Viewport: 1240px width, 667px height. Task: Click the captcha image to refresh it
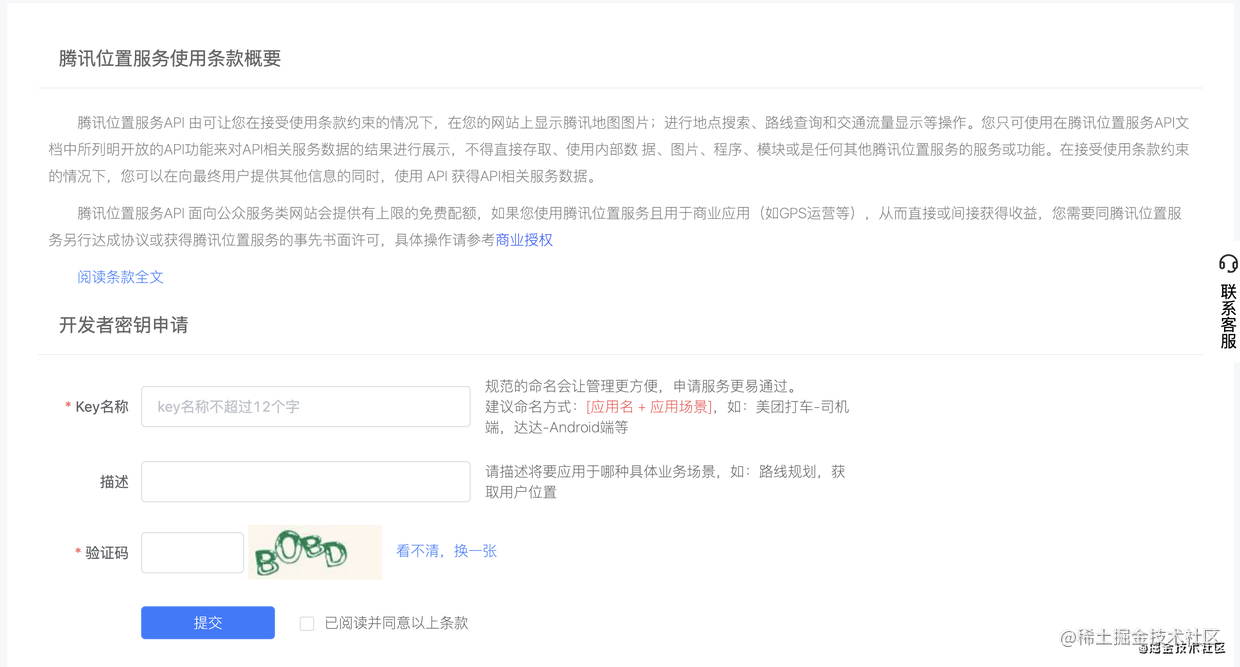[x=314, y=551]
